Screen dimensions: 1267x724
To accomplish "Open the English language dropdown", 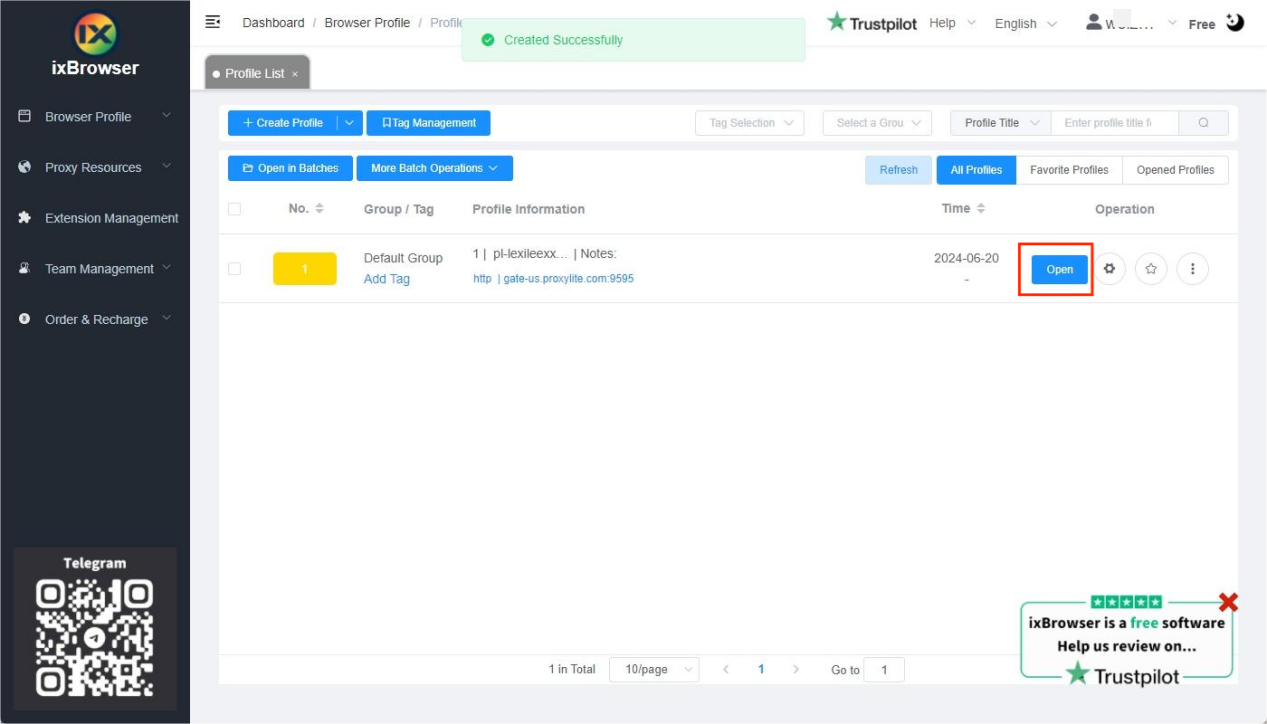I will pos(1025,23).
